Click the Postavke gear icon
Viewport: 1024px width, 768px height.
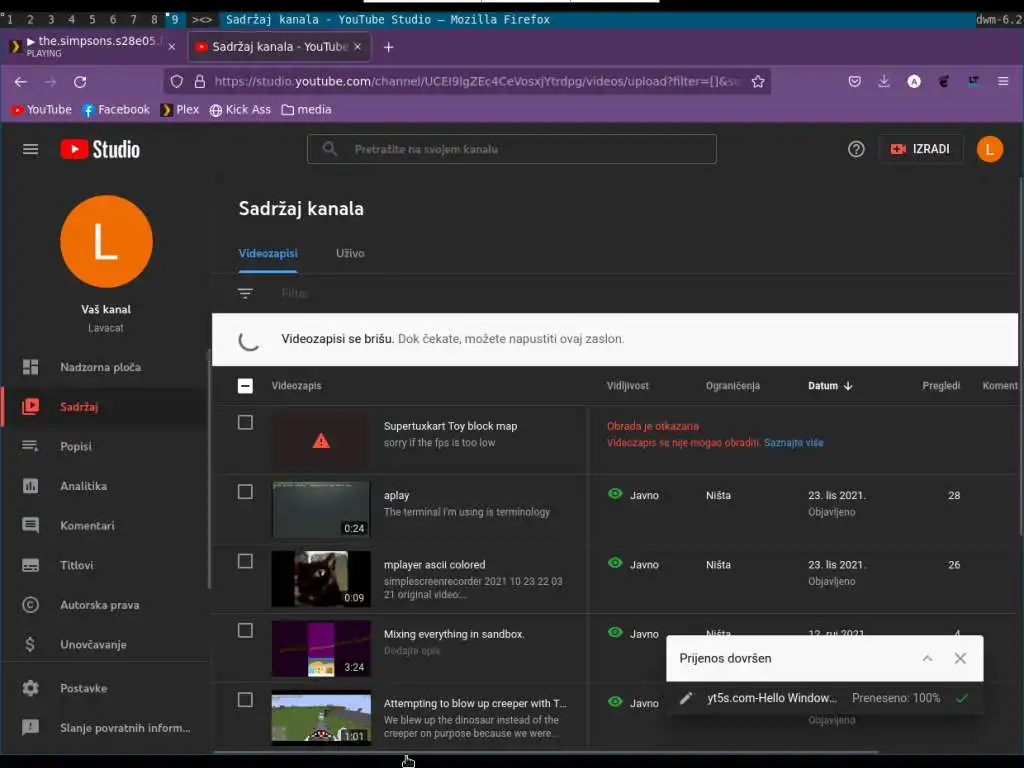click(30, 688)
